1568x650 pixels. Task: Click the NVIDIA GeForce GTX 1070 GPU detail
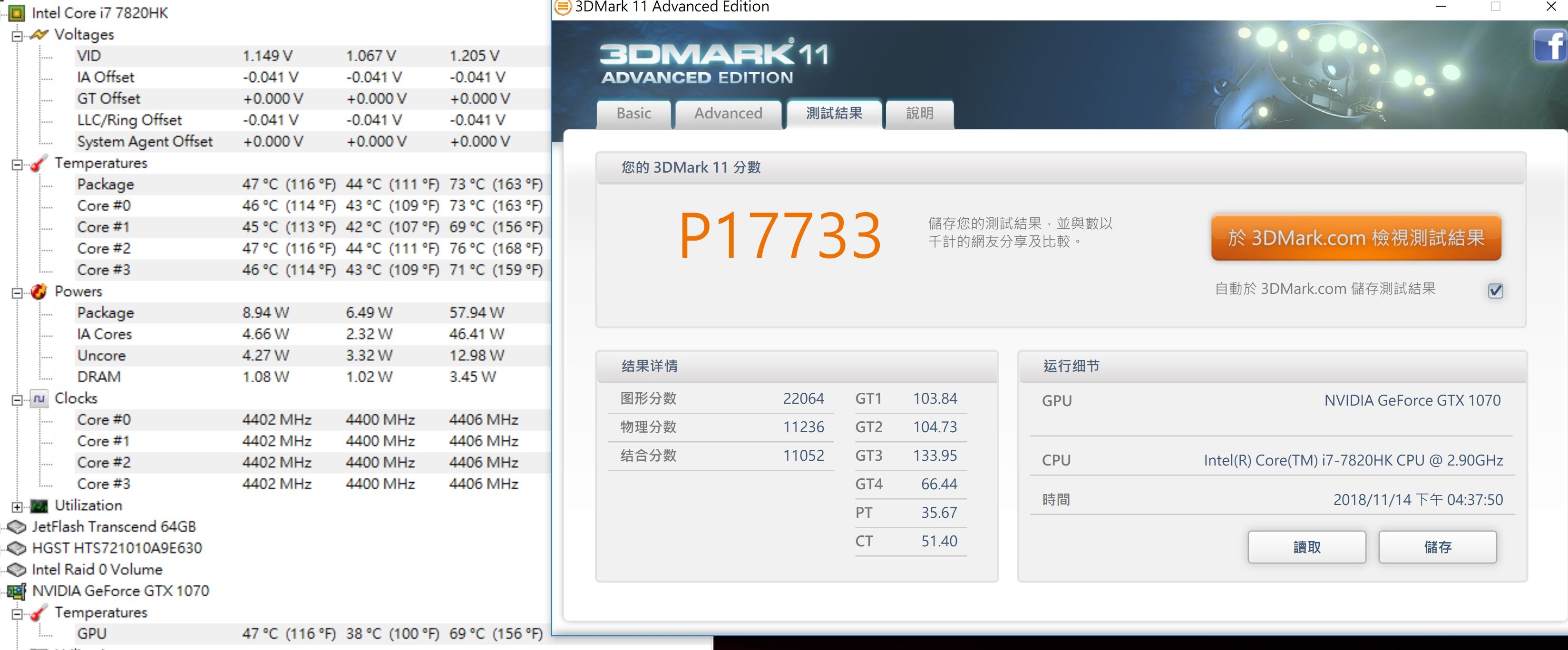[1412, 400]
